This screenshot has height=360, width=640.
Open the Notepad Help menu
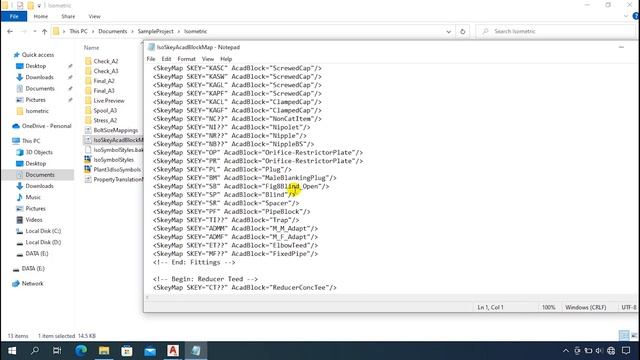[x=226, y=59]
